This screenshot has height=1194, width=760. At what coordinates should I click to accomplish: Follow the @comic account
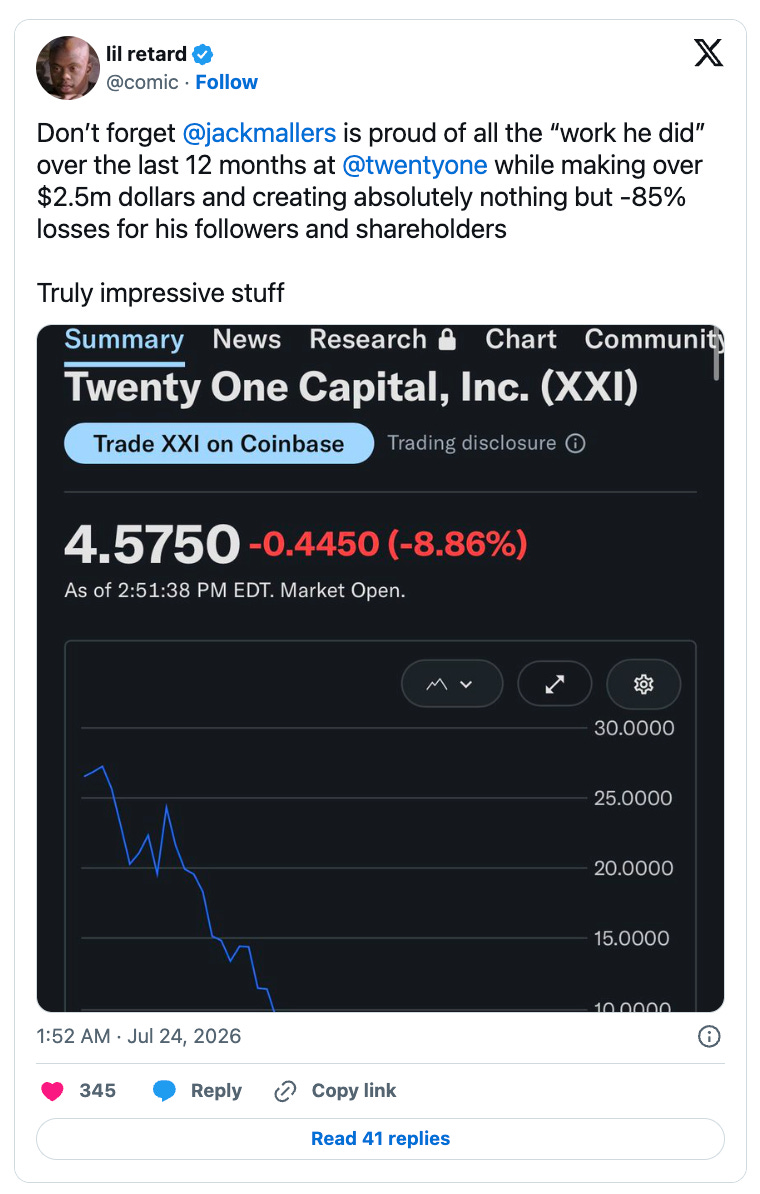coord(226,81)
